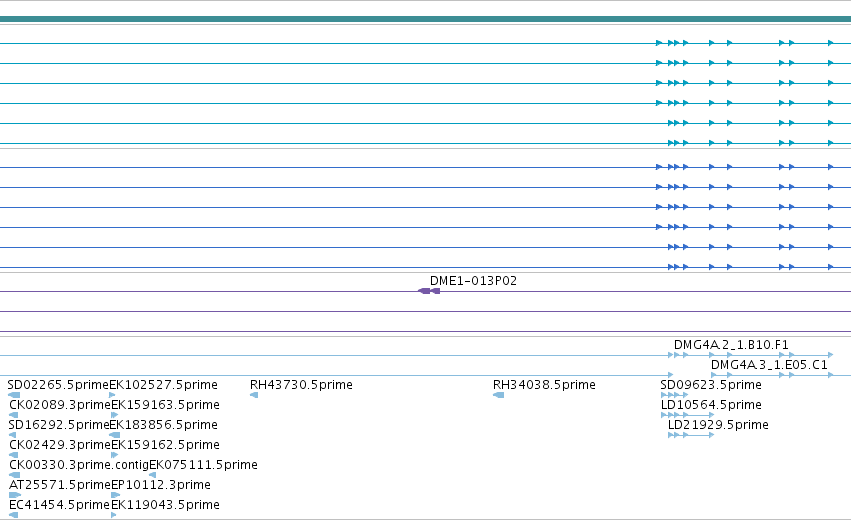Click the arrow glyph beneath RH34038.5prime

point(498,395)
